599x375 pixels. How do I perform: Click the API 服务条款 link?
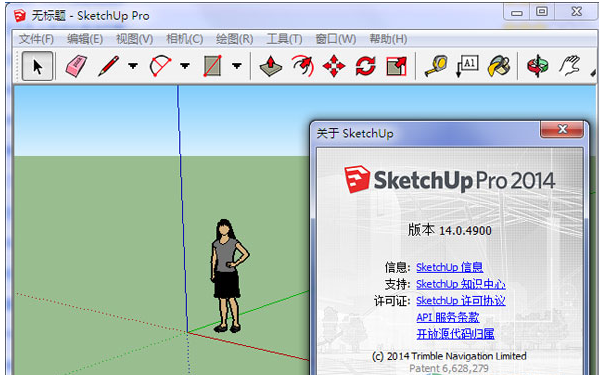tap(448, 317)
